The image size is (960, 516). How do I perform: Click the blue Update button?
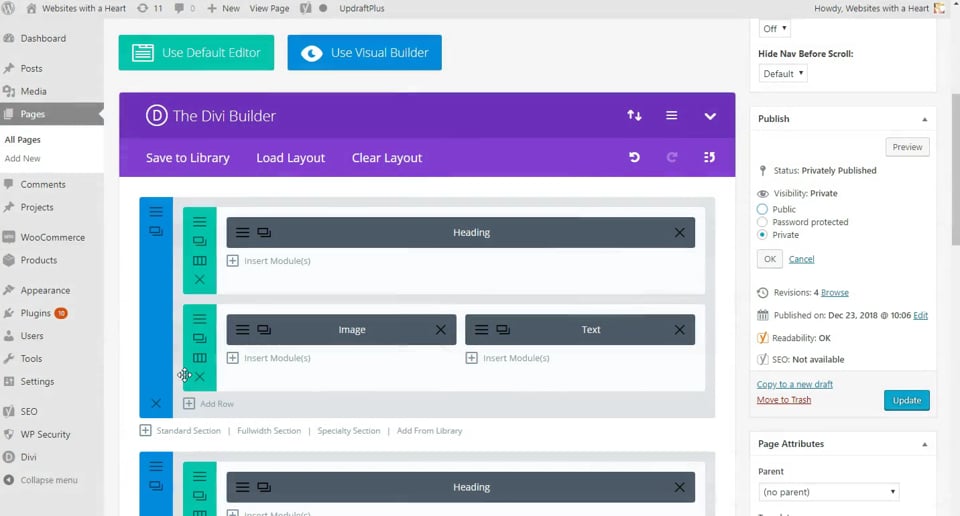pos(907,400)
